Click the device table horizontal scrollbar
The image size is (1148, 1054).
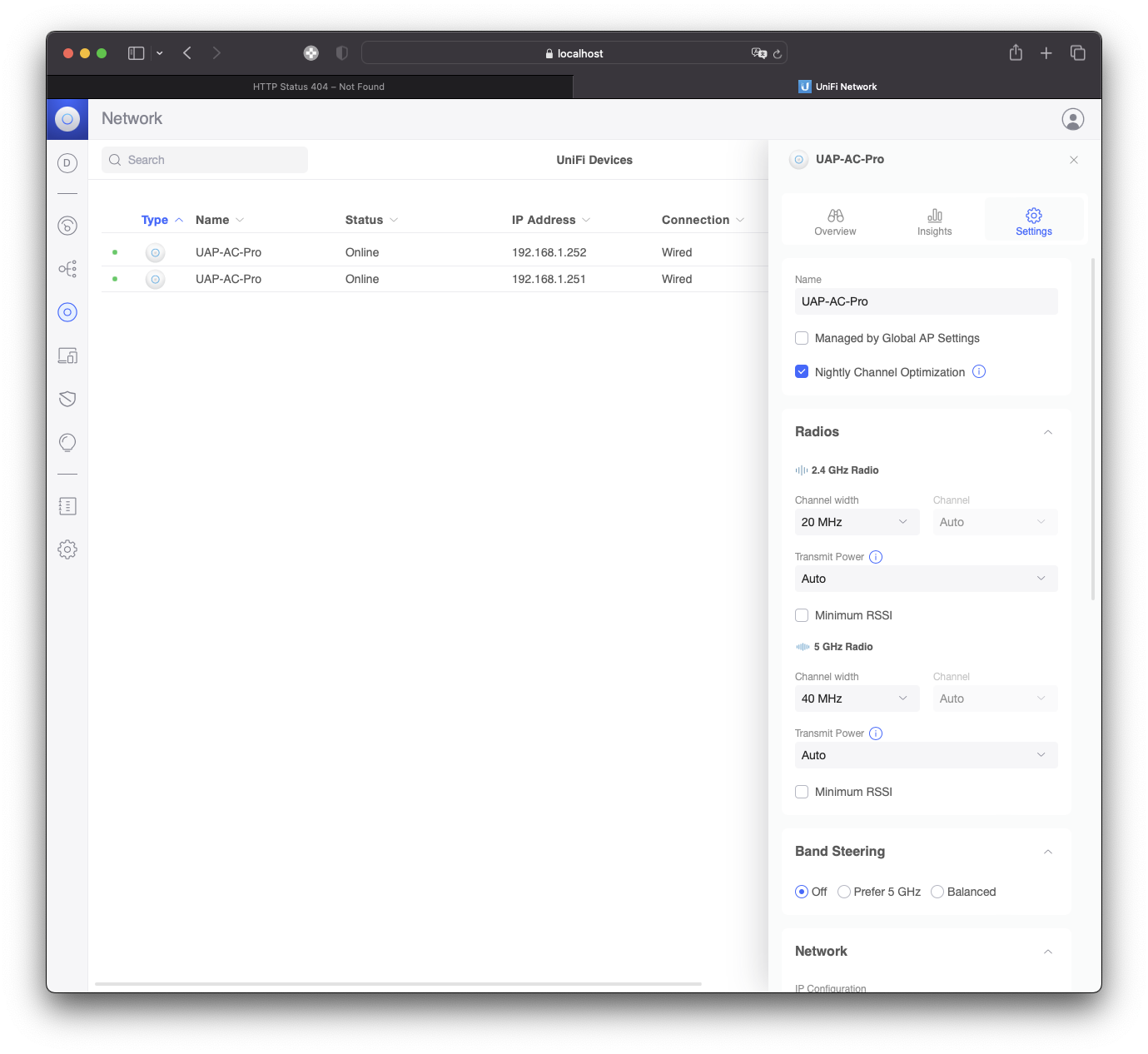pos(398,984)
